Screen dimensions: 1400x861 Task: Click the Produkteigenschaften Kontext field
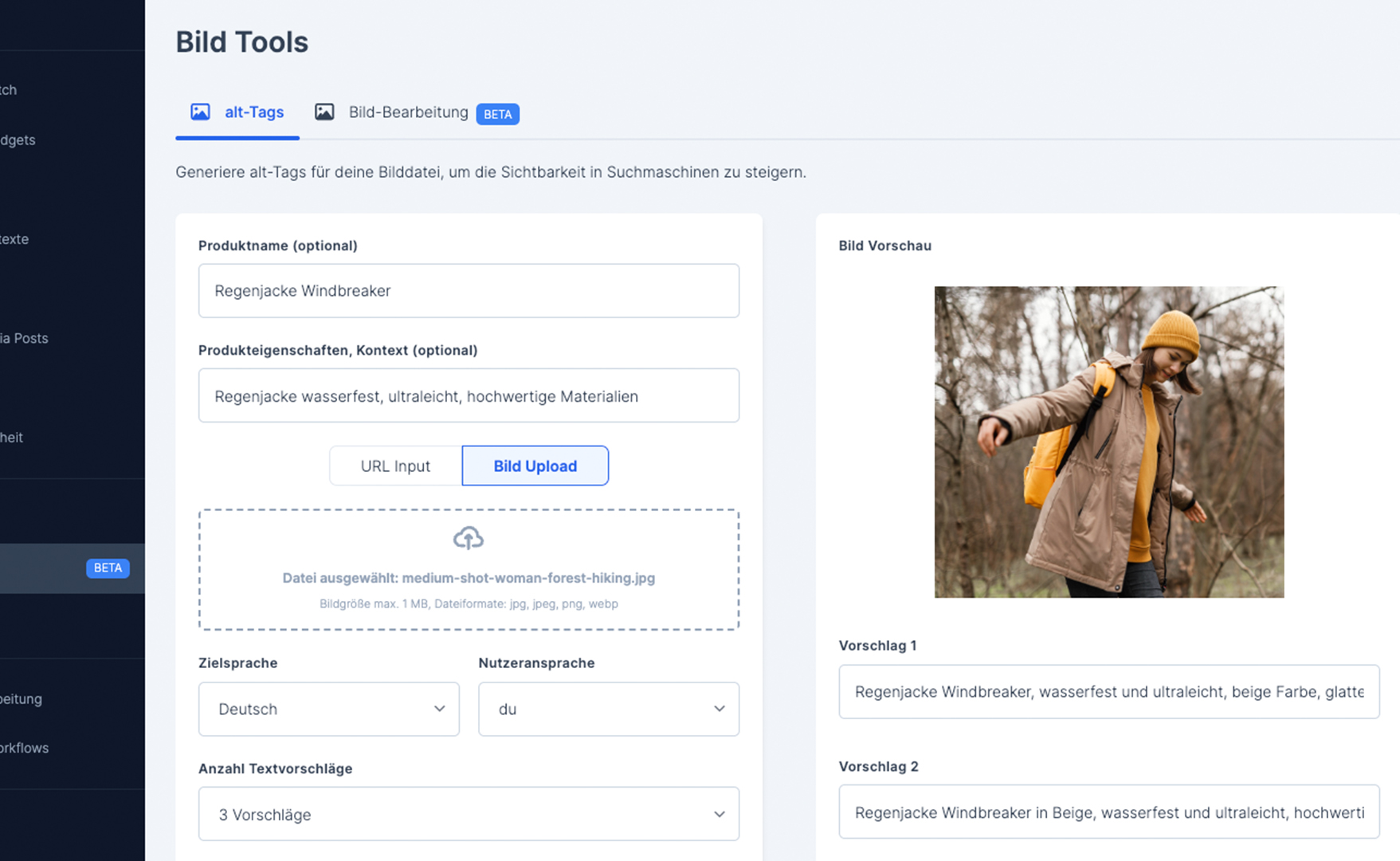(469, 395)
